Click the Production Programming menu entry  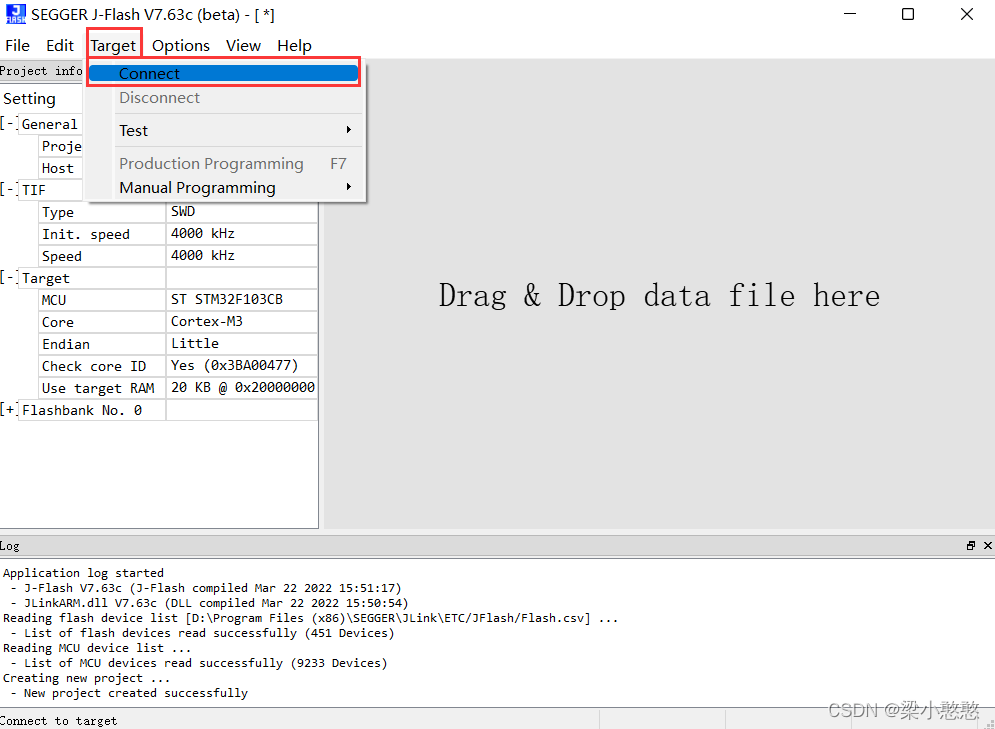coord(224,164)
